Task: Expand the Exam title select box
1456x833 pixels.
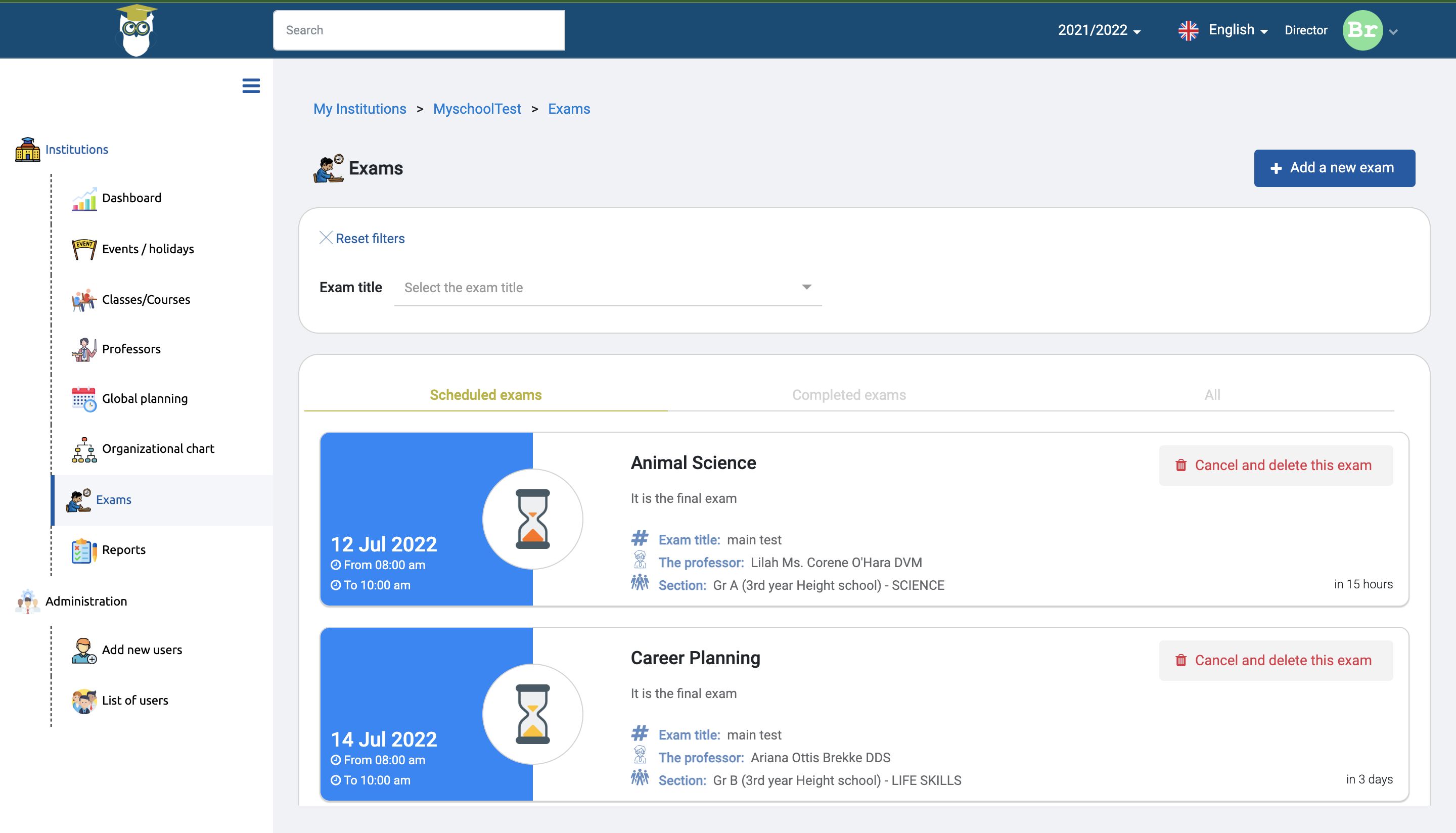Action: click(607, 287)
